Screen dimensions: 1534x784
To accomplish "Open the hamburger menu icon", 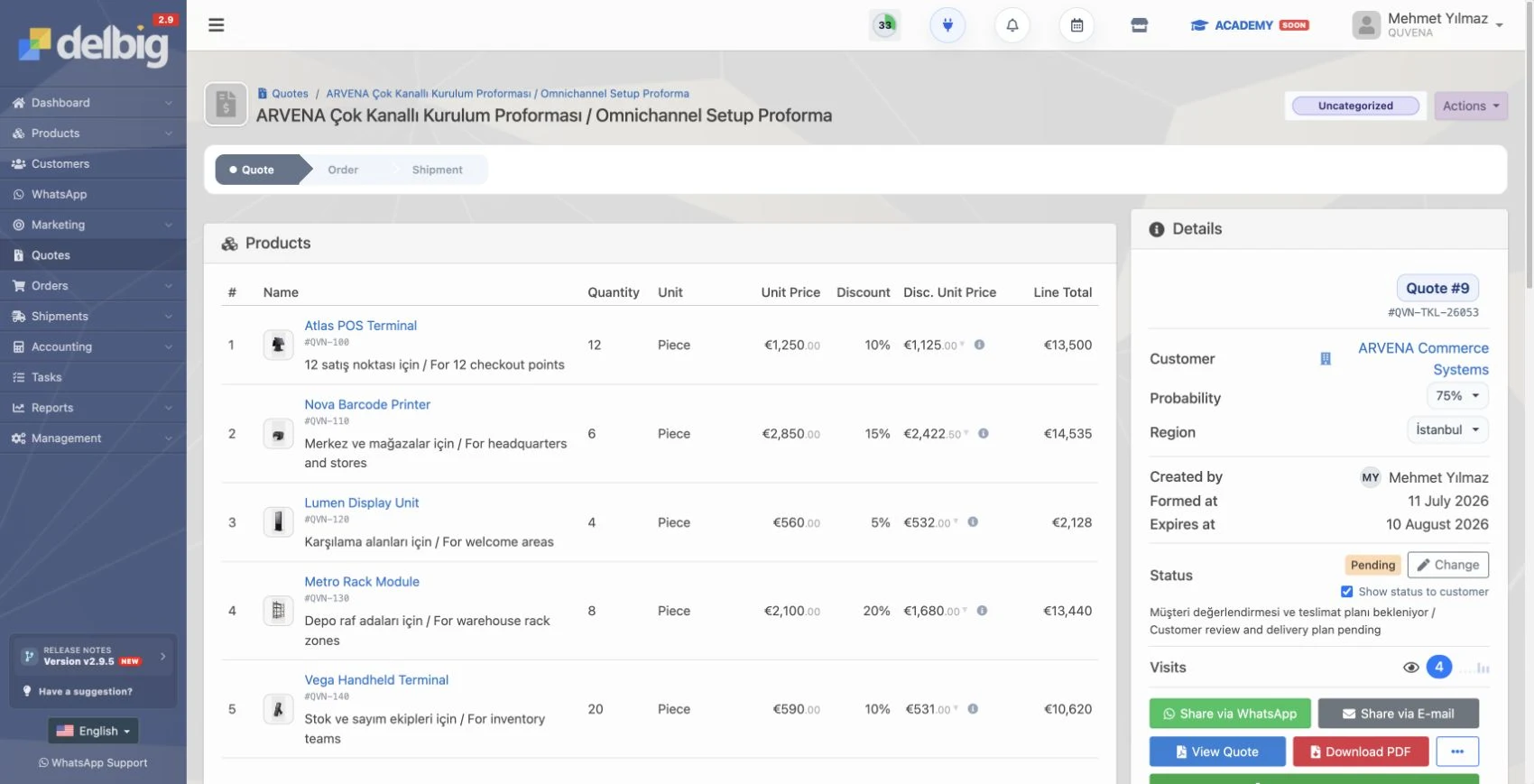I will tap(216, 25).
